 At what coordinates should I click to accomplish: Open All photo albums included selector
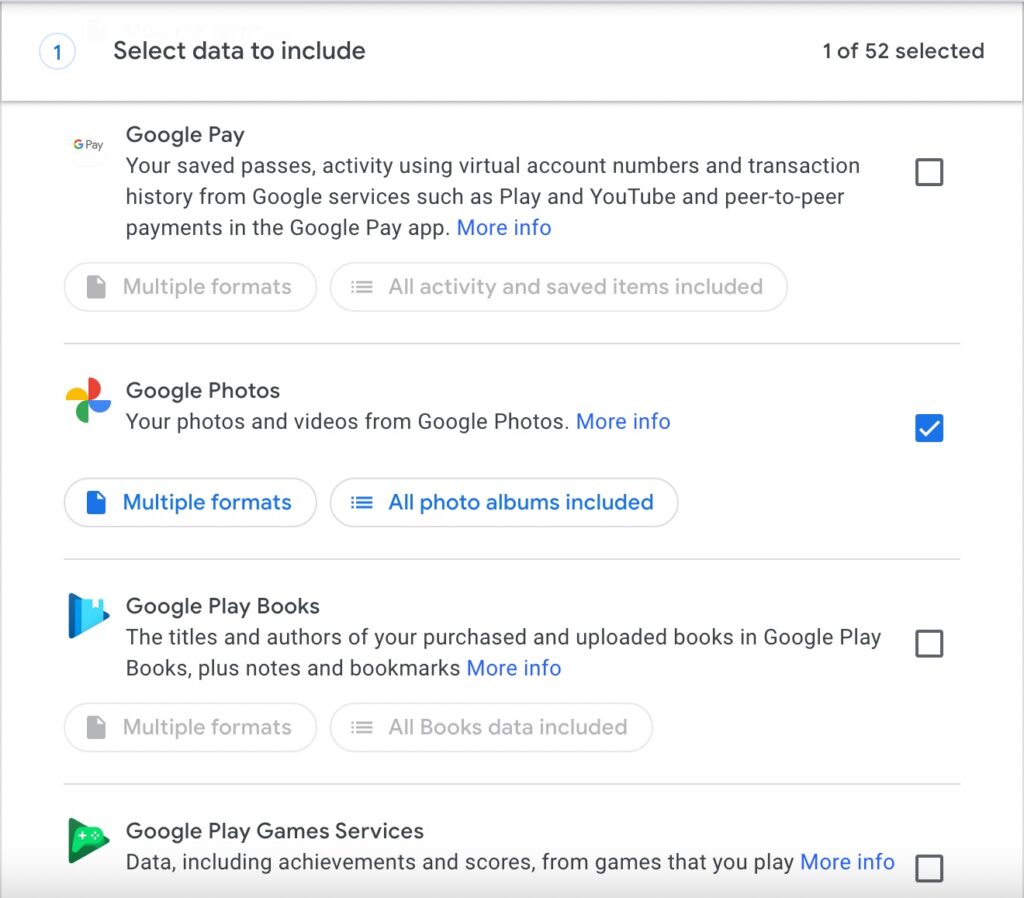pos(504,502)
